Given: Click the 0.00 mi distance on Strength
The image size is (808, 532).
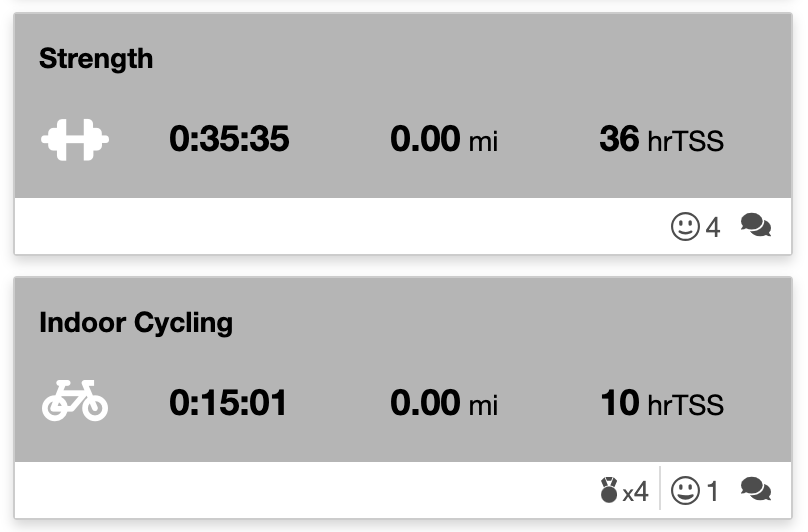Looking at the screenshot, I should tap(444, 140).
